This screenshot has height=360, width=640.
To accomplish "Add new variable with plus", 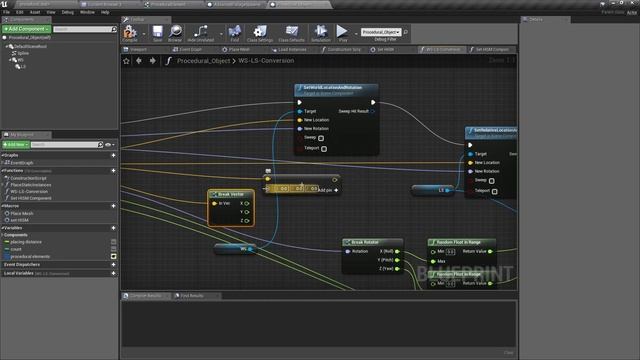I will click(x=113, y=228).
